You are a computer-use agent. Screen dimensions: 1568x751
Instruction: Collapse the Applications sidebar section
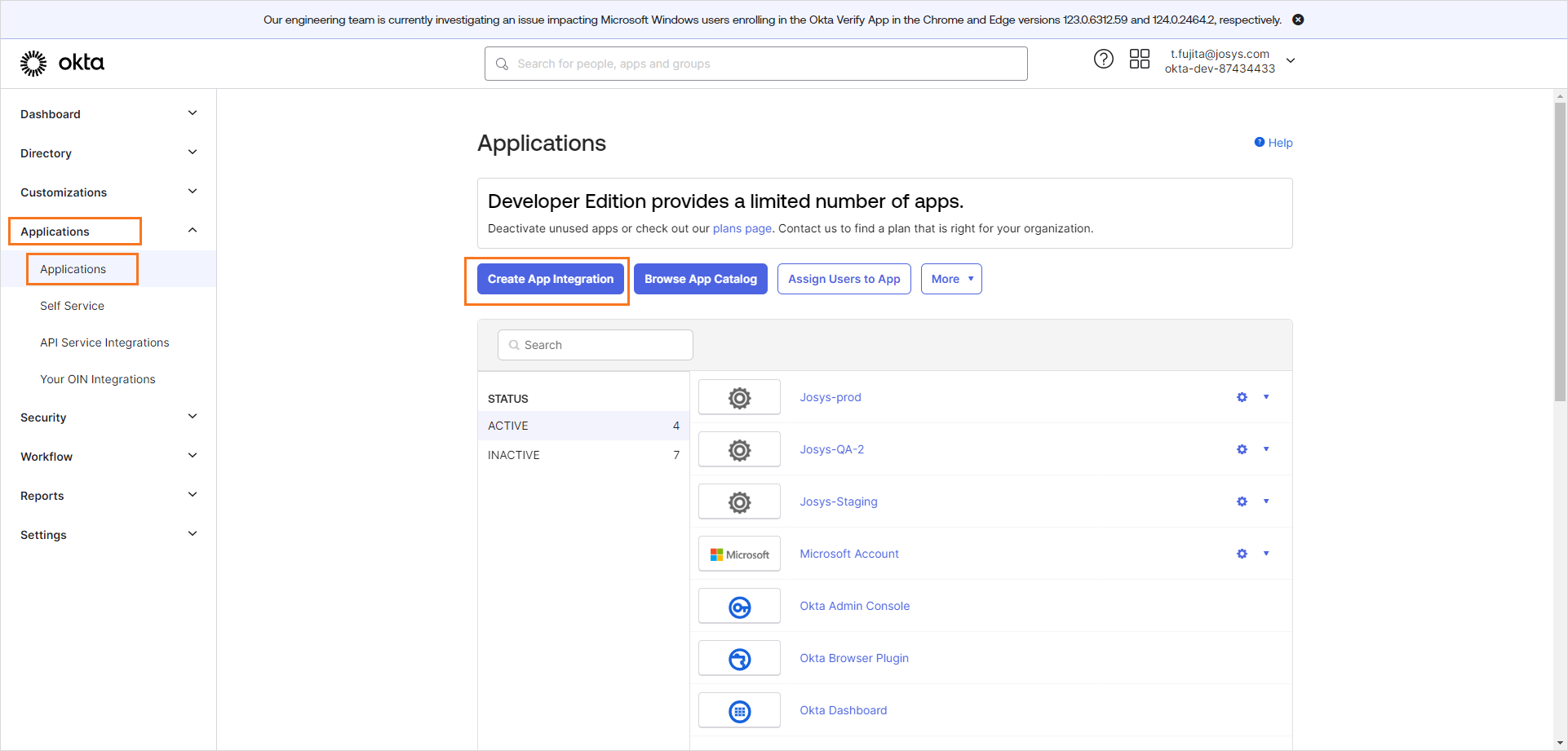click(x=193, y=231)
